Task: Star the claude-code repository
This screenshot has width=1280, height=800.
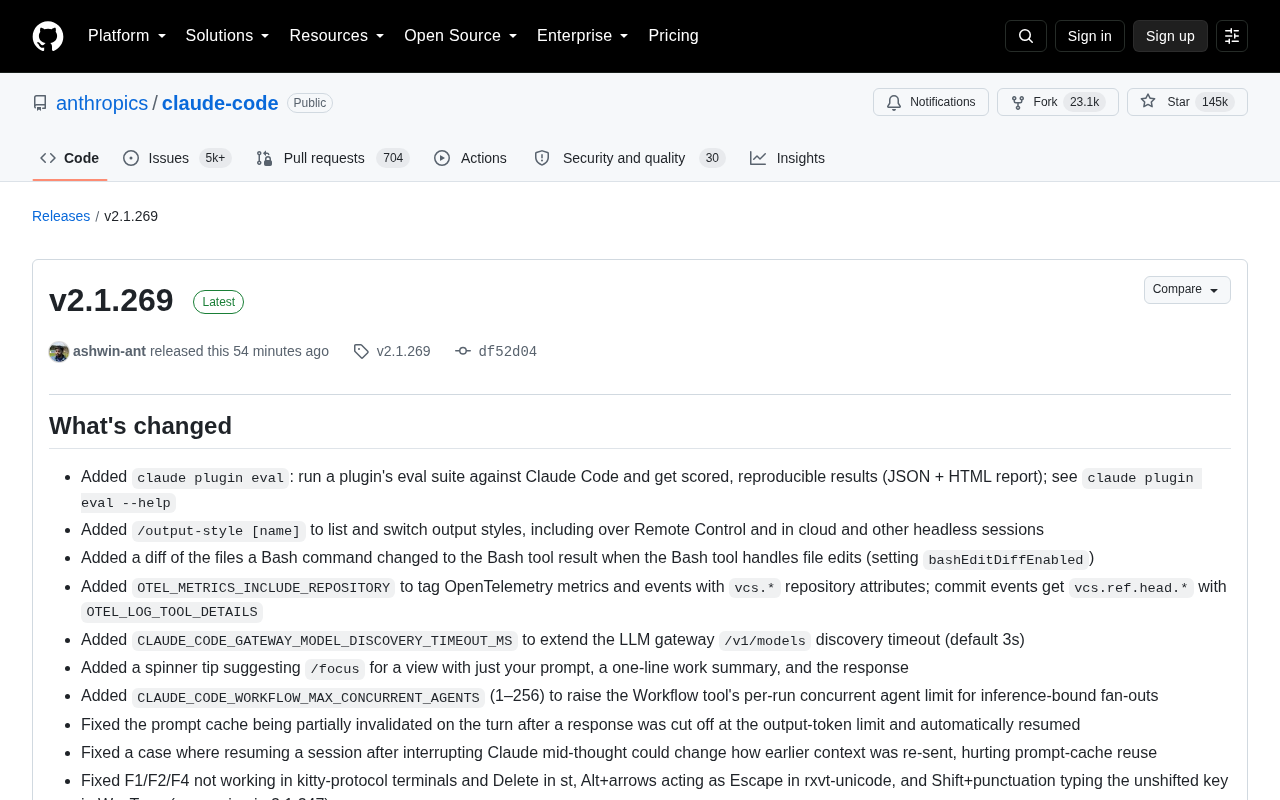Action: pos(1187,102)
